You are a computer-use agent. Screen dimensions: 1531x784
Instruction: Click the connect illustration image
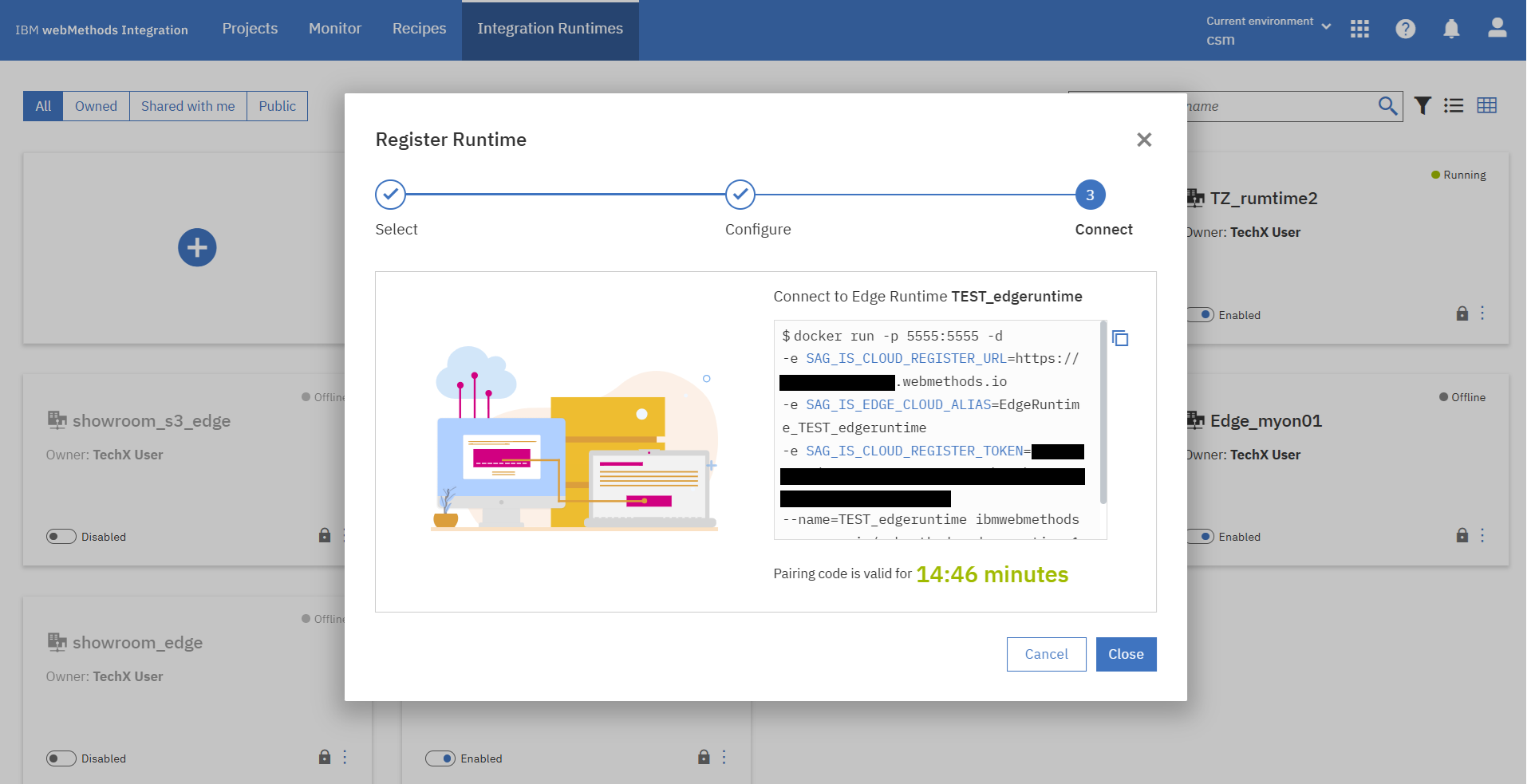point(574,438)
